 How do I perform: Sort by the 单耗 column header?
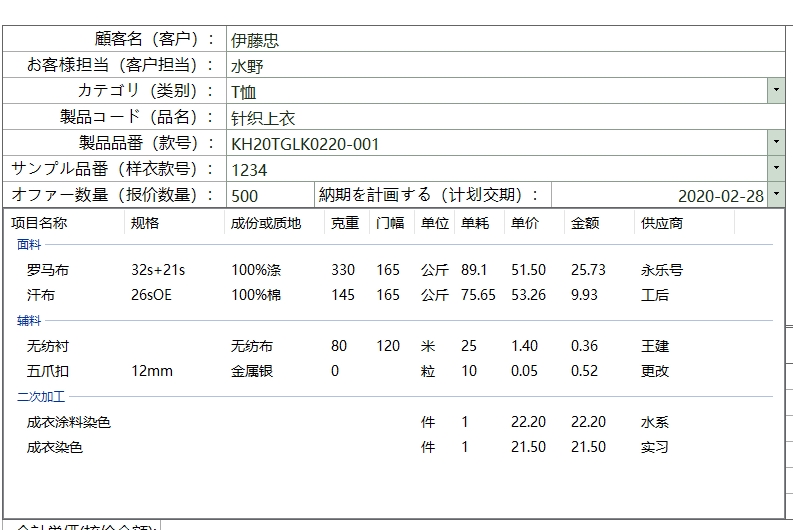(x=479, y=223)
